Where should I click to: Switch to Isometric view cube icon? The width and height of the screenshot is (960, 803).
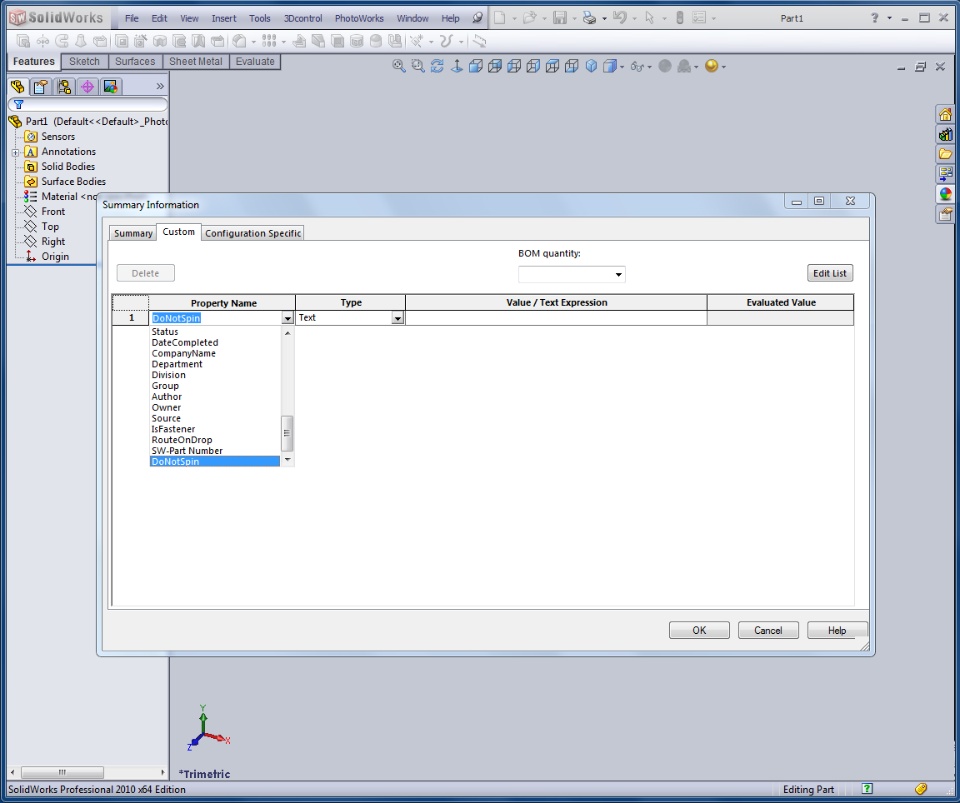(x=591, y=66)
